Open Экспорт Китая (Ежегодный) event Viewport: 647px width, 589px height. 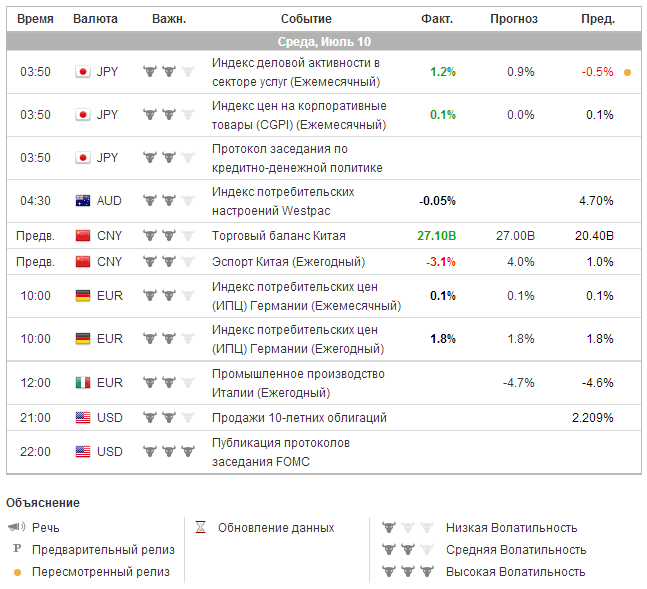click(x=288, y=262)
